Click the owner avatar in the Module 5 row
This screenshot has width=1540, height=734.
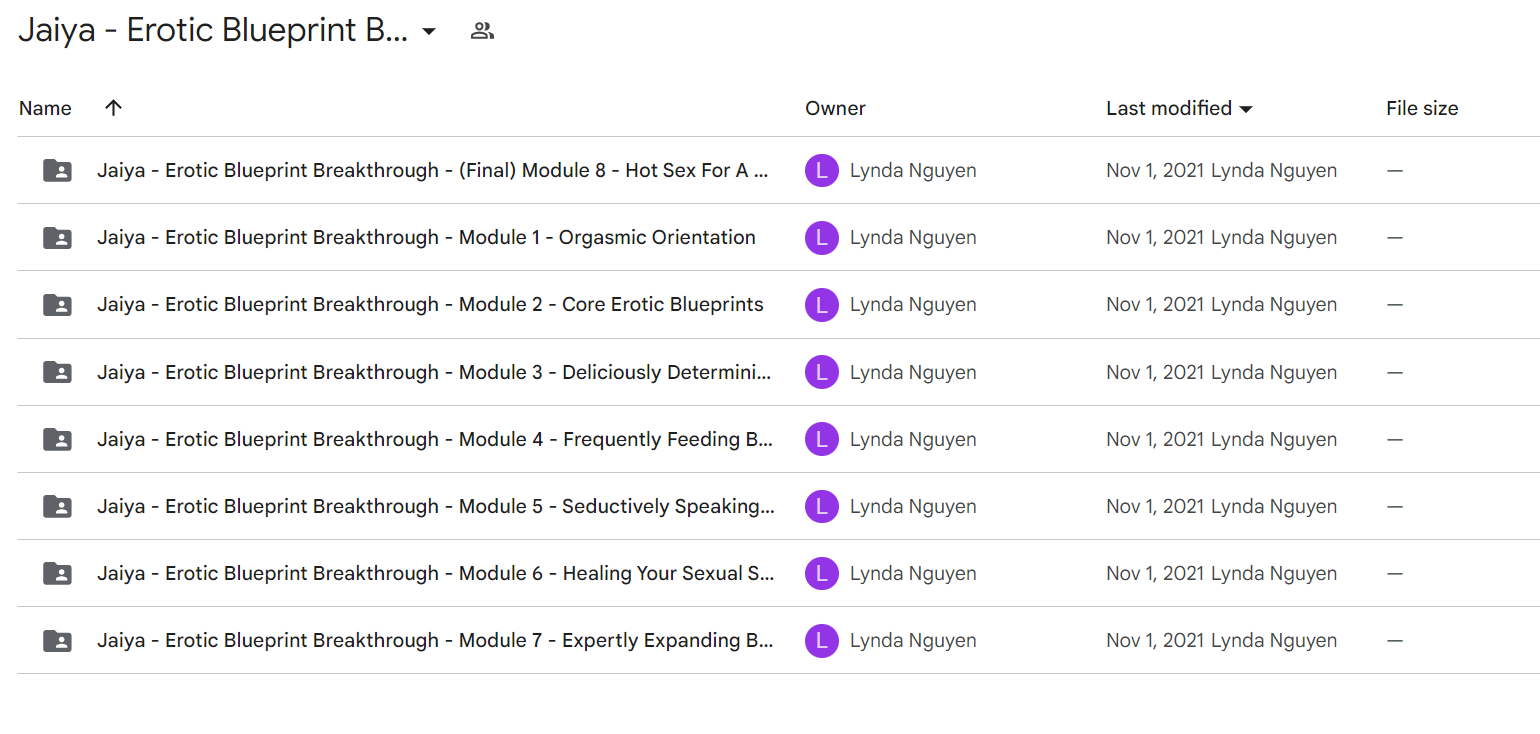[x=821, y=506]
